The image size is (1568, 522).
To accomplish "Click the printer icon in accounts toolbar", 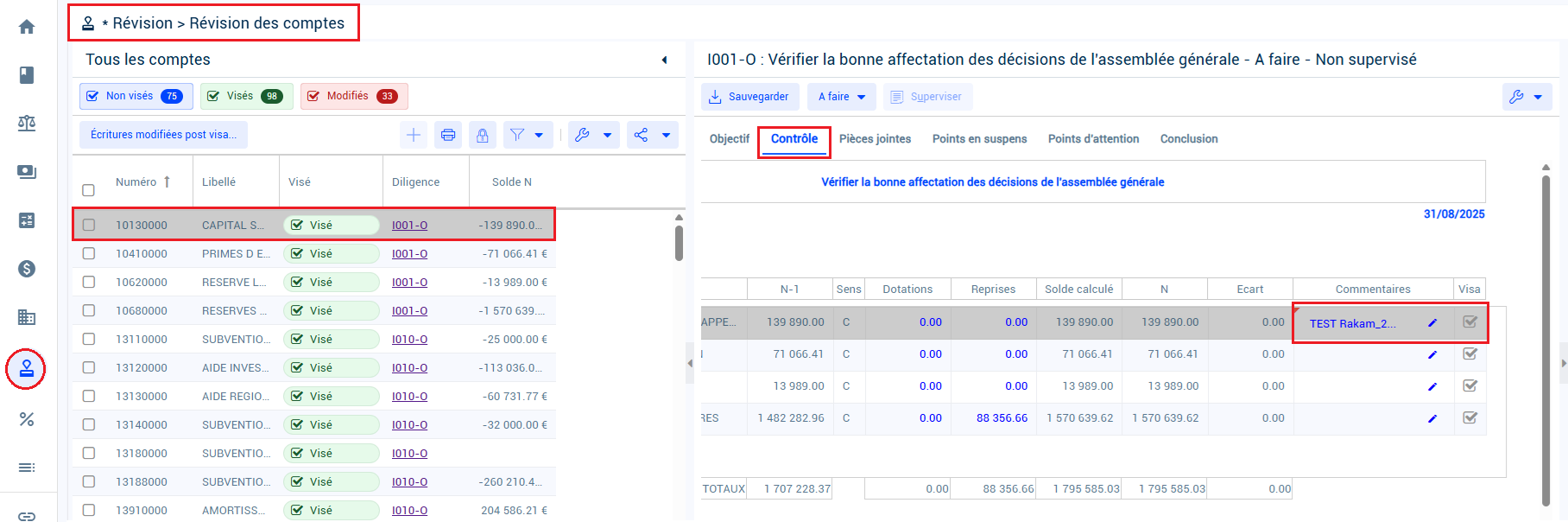I will tap(448, 135).
